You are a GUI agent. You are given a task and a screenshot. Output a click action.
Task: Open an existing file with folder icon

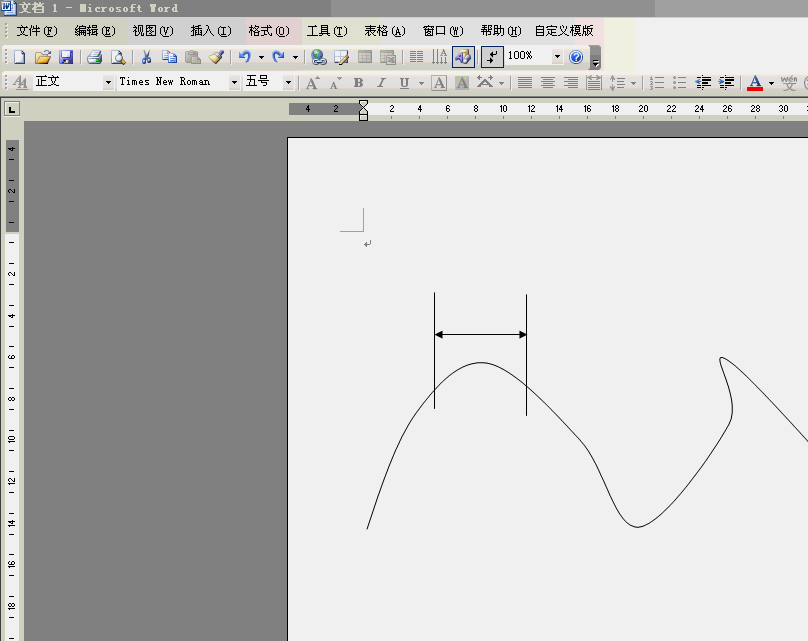(43, 57)
